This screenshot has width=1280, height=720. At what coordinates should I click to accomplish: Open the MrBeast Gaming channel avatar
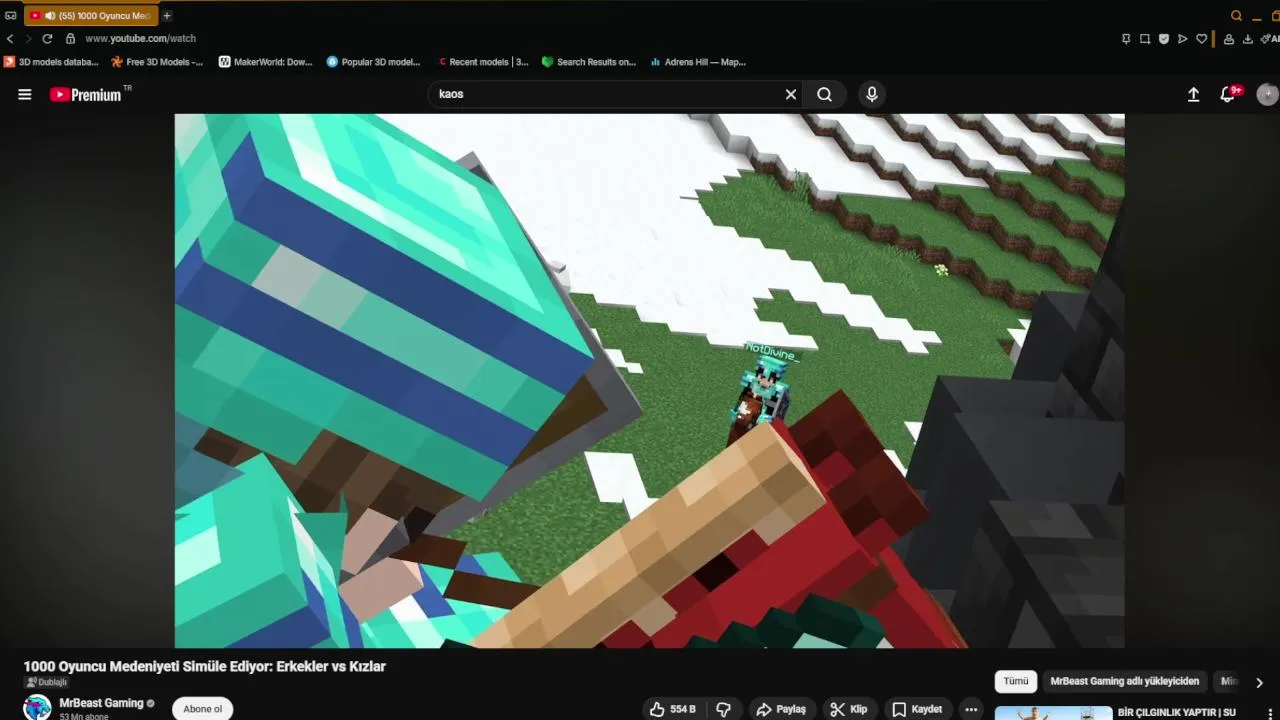[x=38, y=707]
